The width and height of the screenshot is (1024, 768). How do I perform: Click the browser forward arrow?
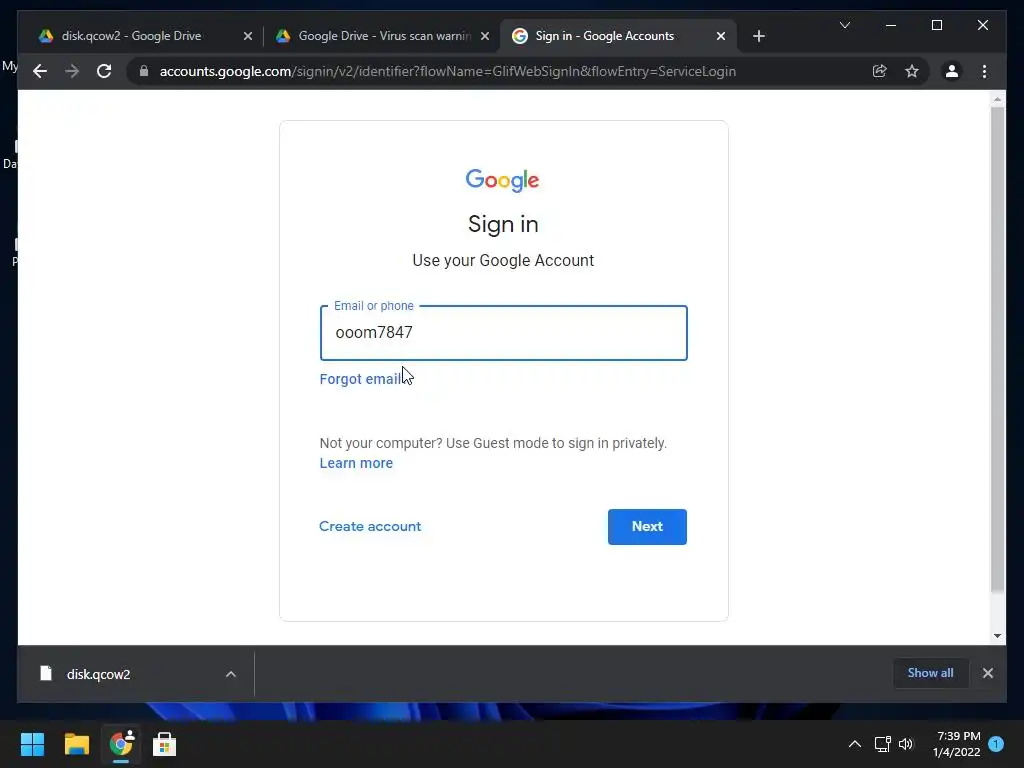coord(72,71)
